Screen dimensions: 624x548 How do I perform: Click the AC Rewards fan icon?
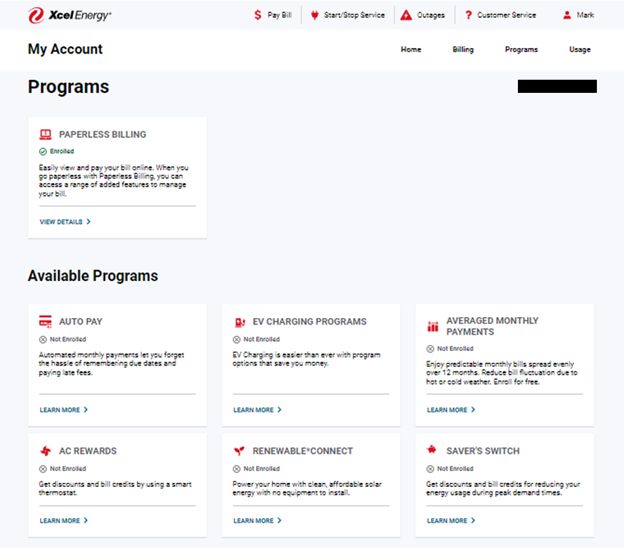[x=46, y=451]
